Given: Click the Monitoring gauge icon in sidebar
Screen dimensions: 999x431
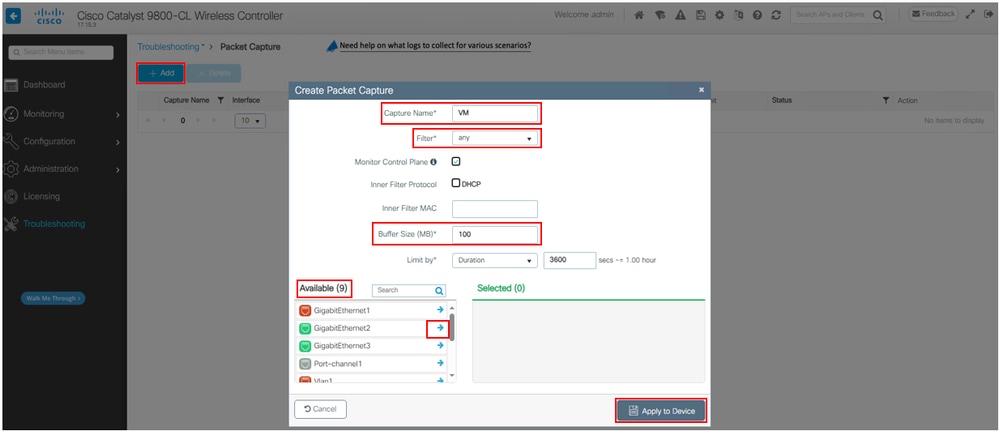Looking at the screenshot, I should [11, 113].
